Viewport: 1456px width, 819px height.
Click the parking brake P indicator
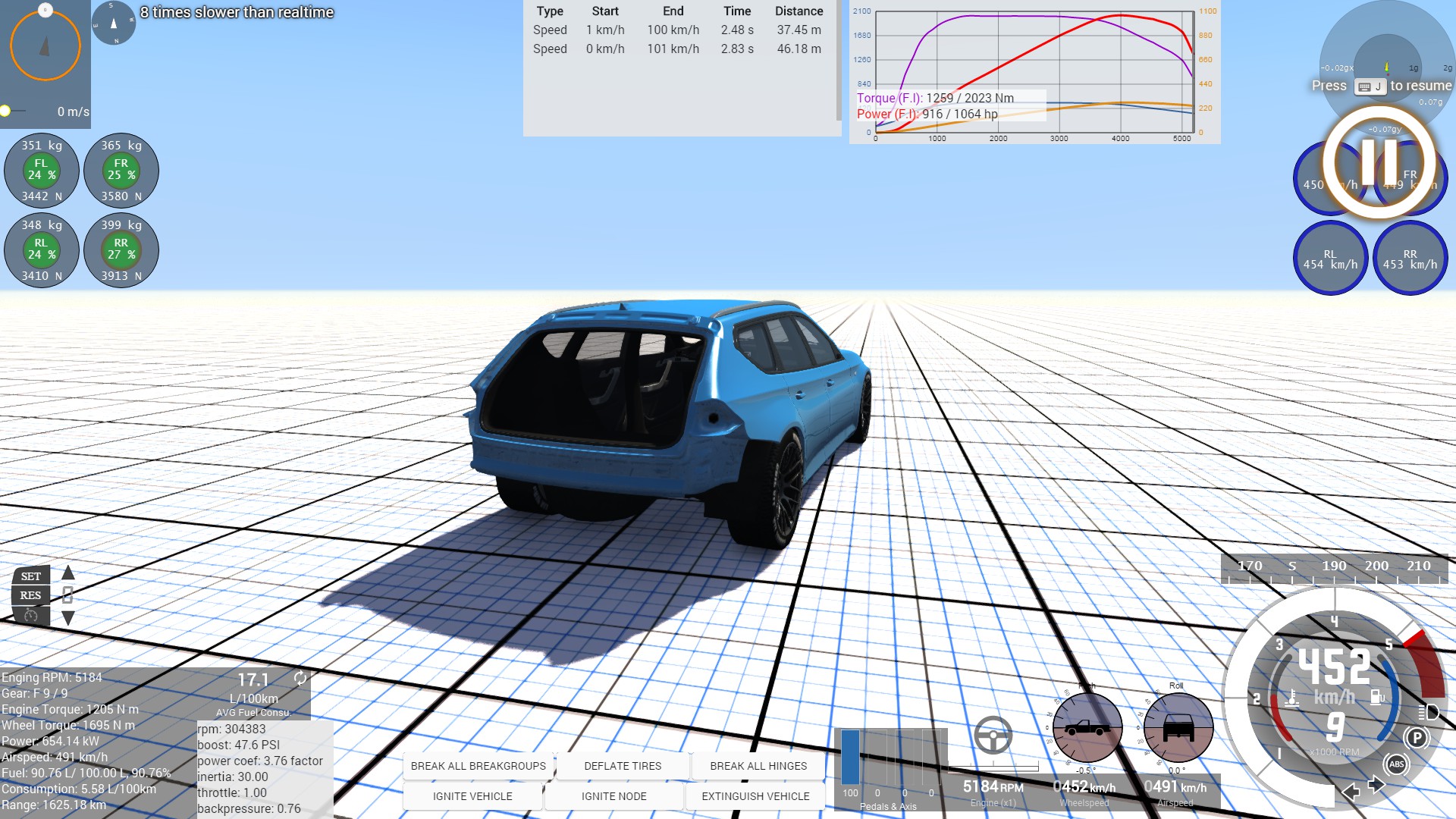pos(1416,738)
